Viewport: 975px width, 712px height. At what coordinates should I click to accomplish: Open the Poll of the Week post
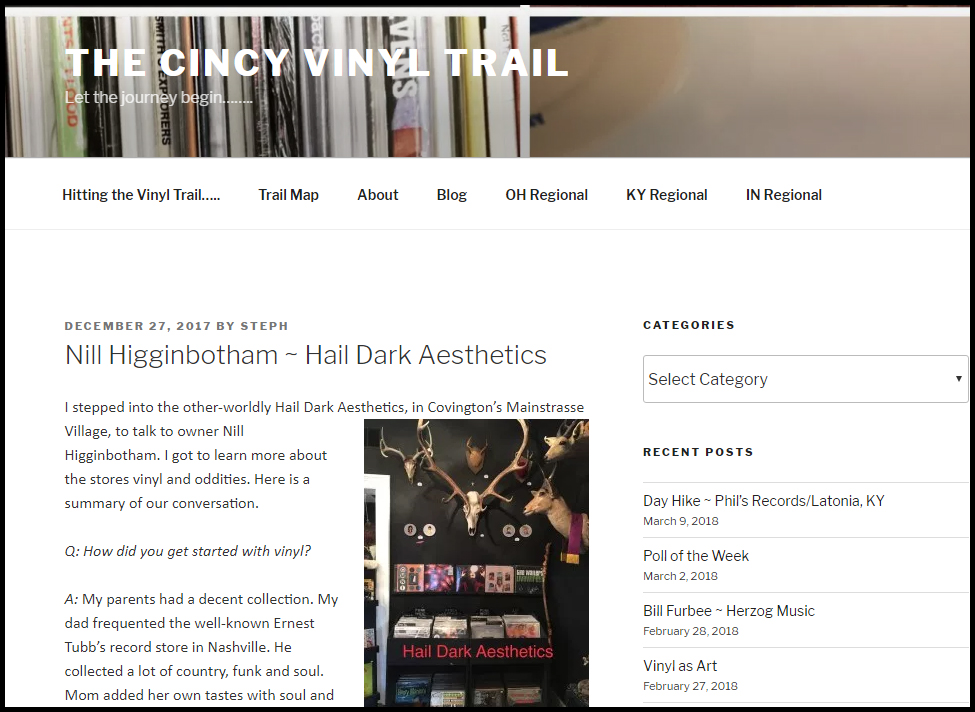696,555
